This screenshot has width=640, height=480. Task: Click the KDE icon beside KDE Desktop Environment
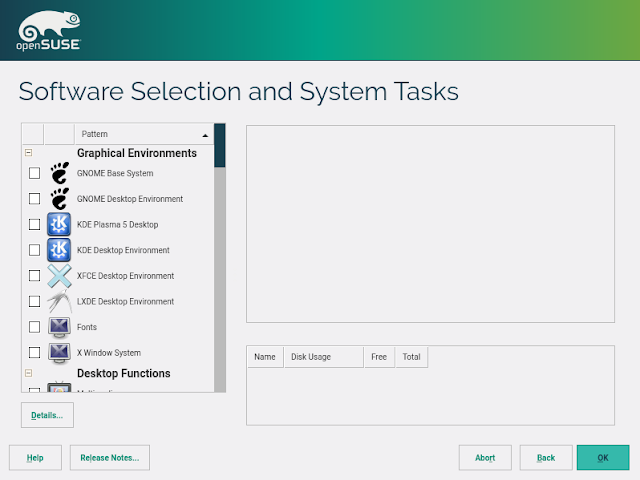coord(59,250)
